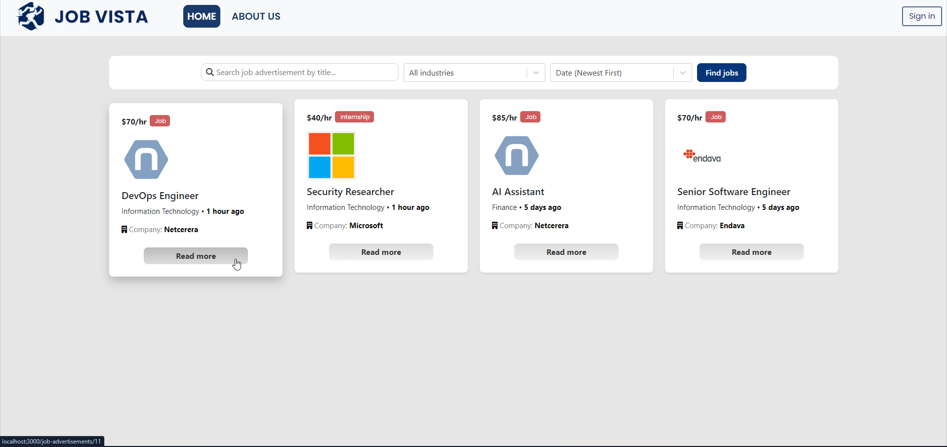Screen dimensions: 947x447
Task: Click the Netcerera logo on AI Assistant card
Action: (x=516, y=156)
